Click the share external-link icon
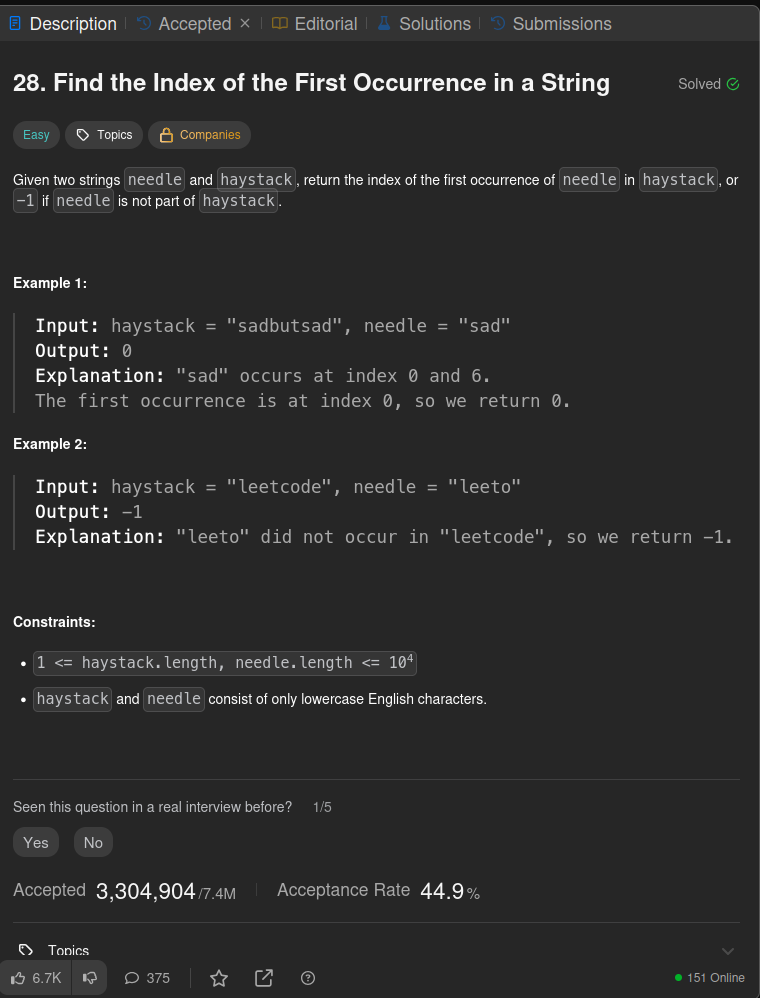This screenshot has height=998, width=760. 264,978
